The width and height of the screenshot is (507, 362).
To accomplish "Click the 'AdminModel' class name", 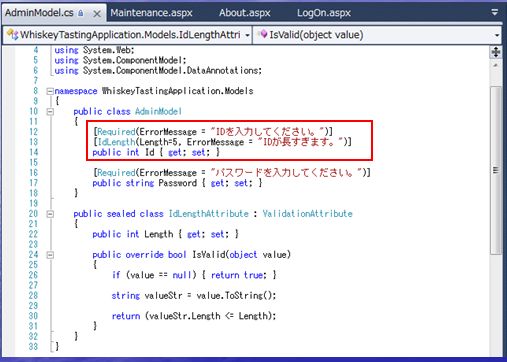I will coord(158,111).
